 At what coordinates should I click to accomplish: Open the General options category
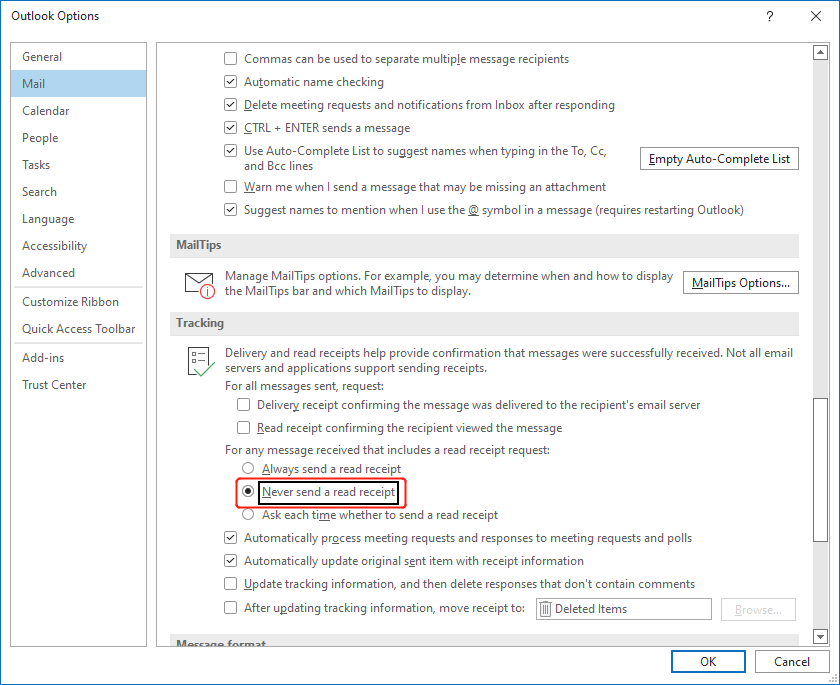(78, 57)
